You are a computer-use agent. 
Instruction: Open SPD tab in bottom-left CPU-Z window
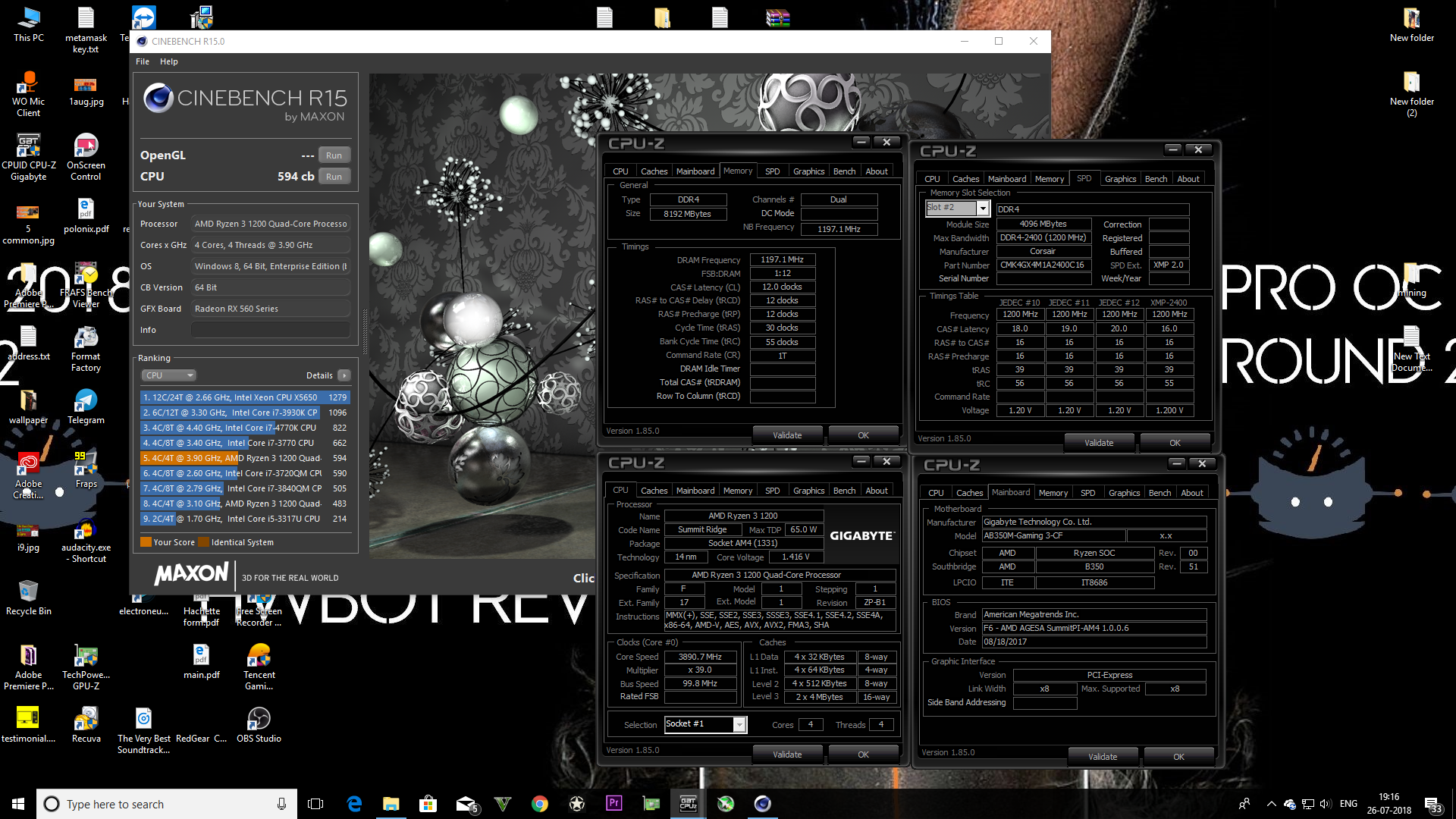coord(772,491)
